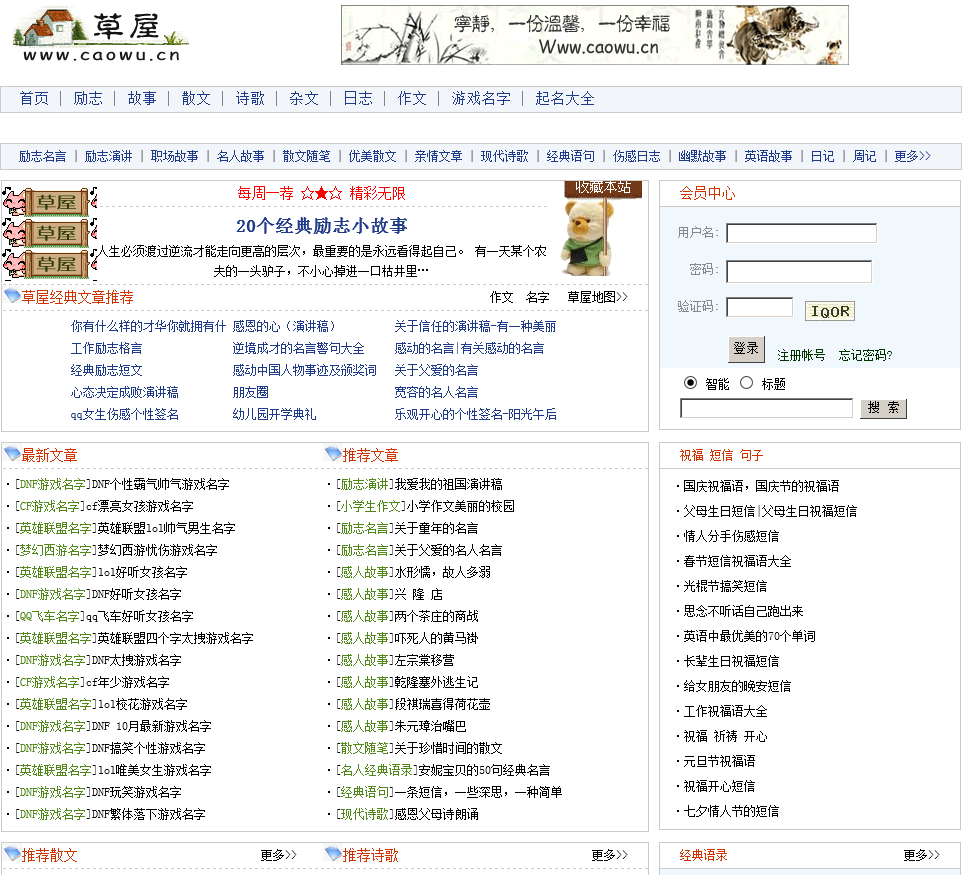
Task: Select 励志名言 in sub navigation
Action: (x=42, y=156)
